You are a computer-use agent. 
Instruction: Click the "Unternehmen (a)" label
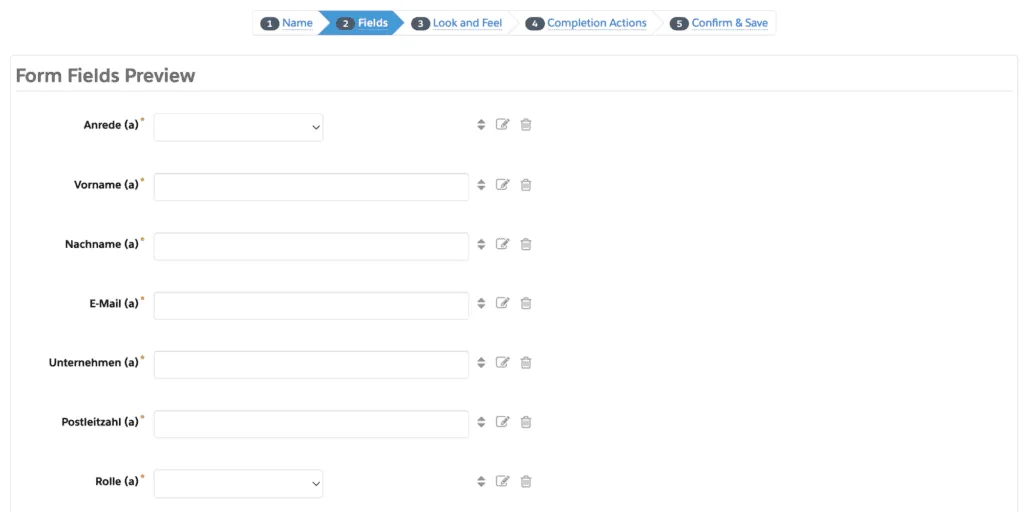[93, 362]
